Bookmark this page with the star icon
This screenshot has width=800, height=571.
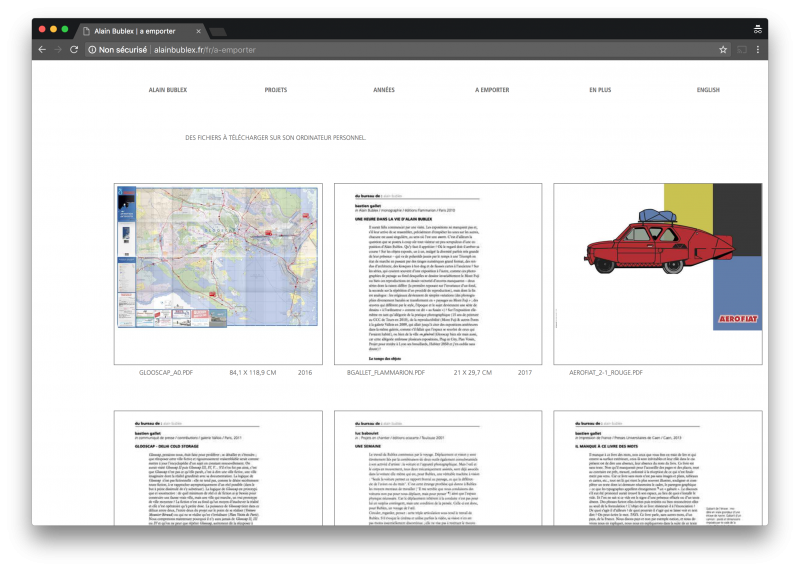(723, 49)
